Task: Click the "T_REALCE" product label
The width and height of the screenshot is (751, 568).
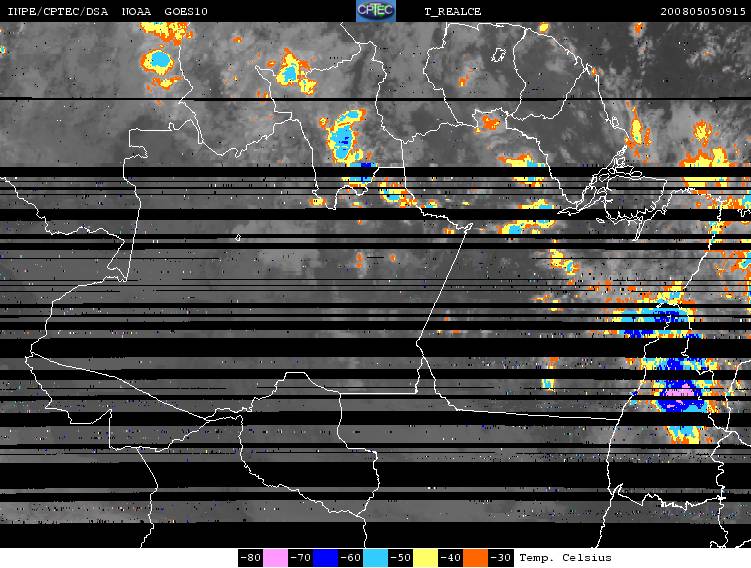Action: click(x=453, y=11)
